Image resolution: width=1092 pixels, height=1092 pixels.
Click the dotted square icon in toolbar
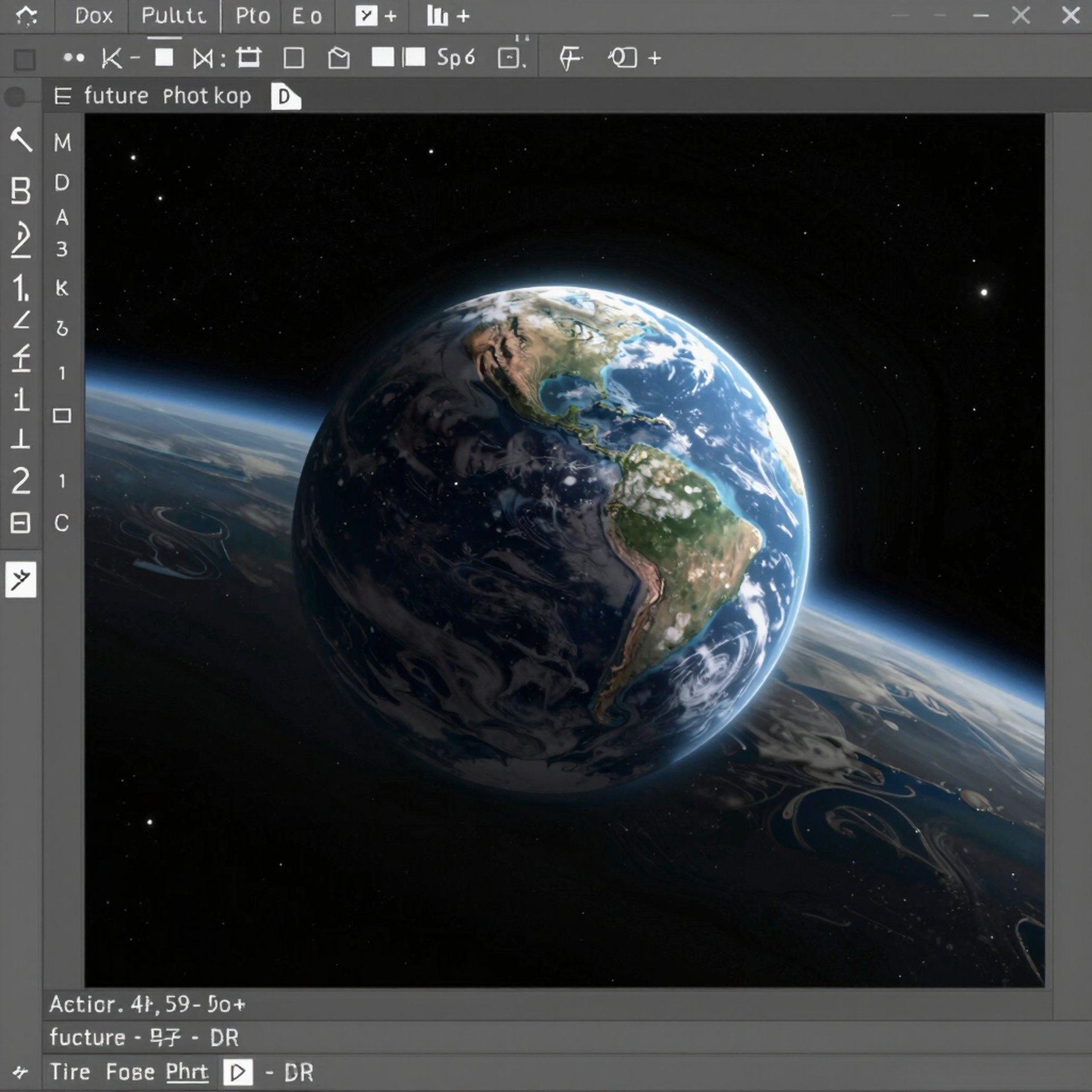click(509, 58)
